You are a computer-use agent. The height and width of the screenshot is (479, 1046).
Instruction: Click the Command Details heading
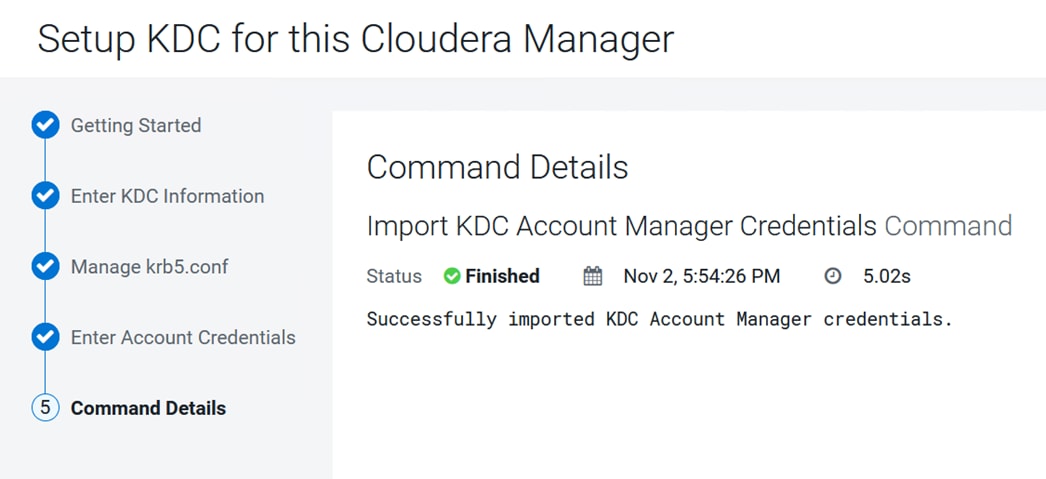[x=498, y=167]
